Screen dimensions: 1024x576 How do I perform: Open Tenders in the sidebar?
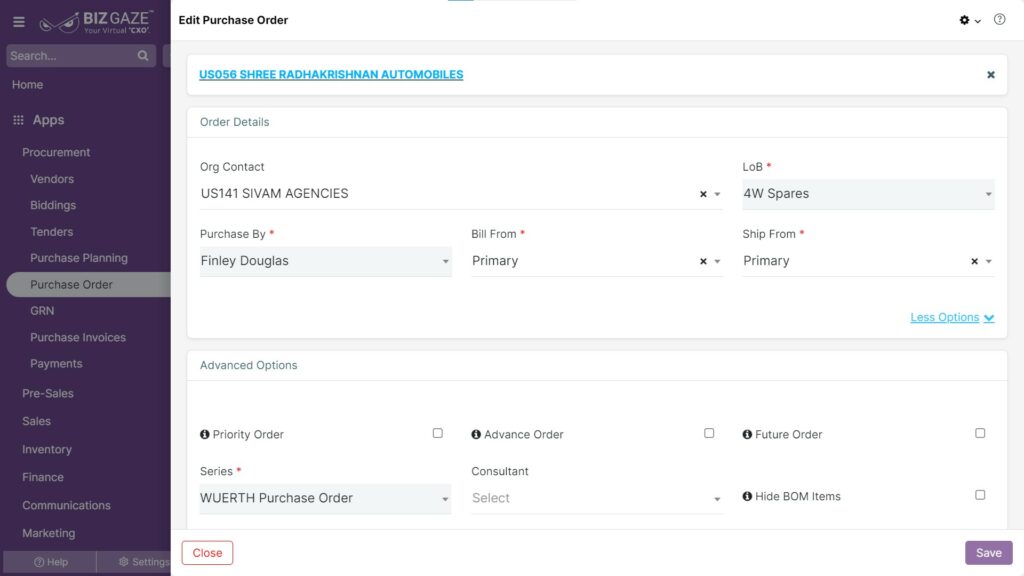[x=52, y=232]
